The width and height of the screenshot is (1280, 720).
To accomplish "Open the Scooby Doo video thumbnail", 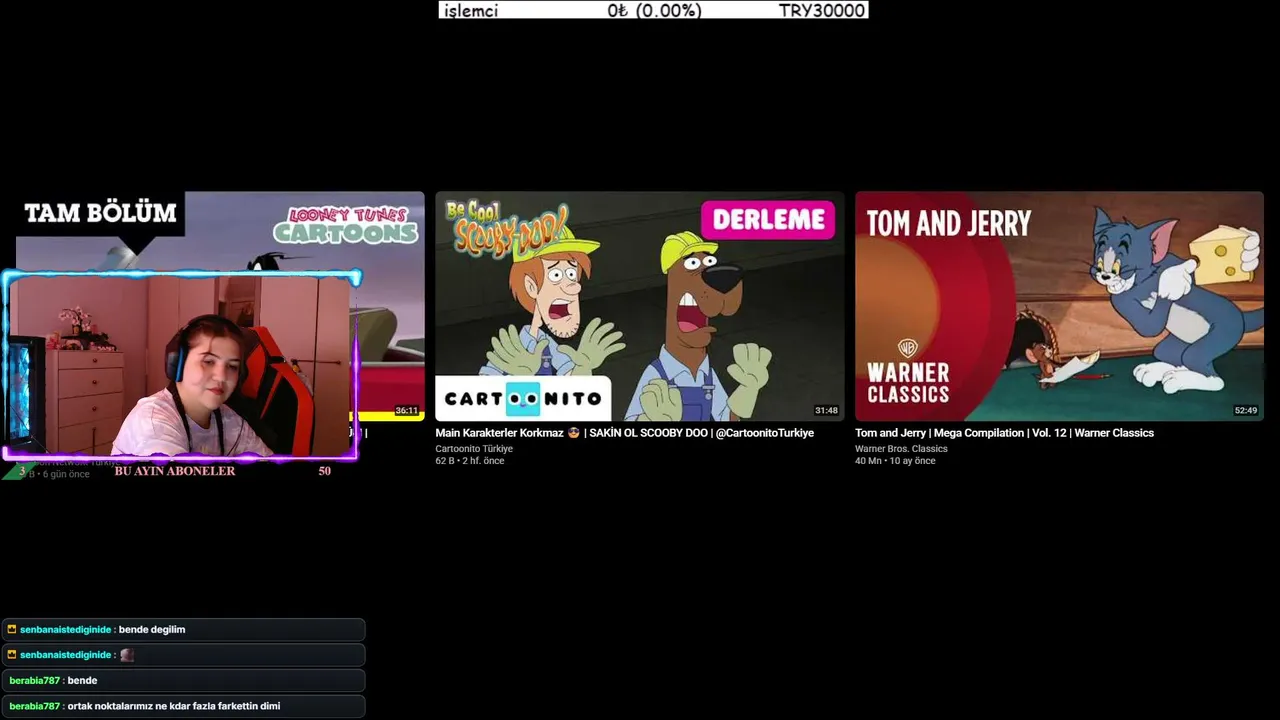I will click(x=640, y=306).
